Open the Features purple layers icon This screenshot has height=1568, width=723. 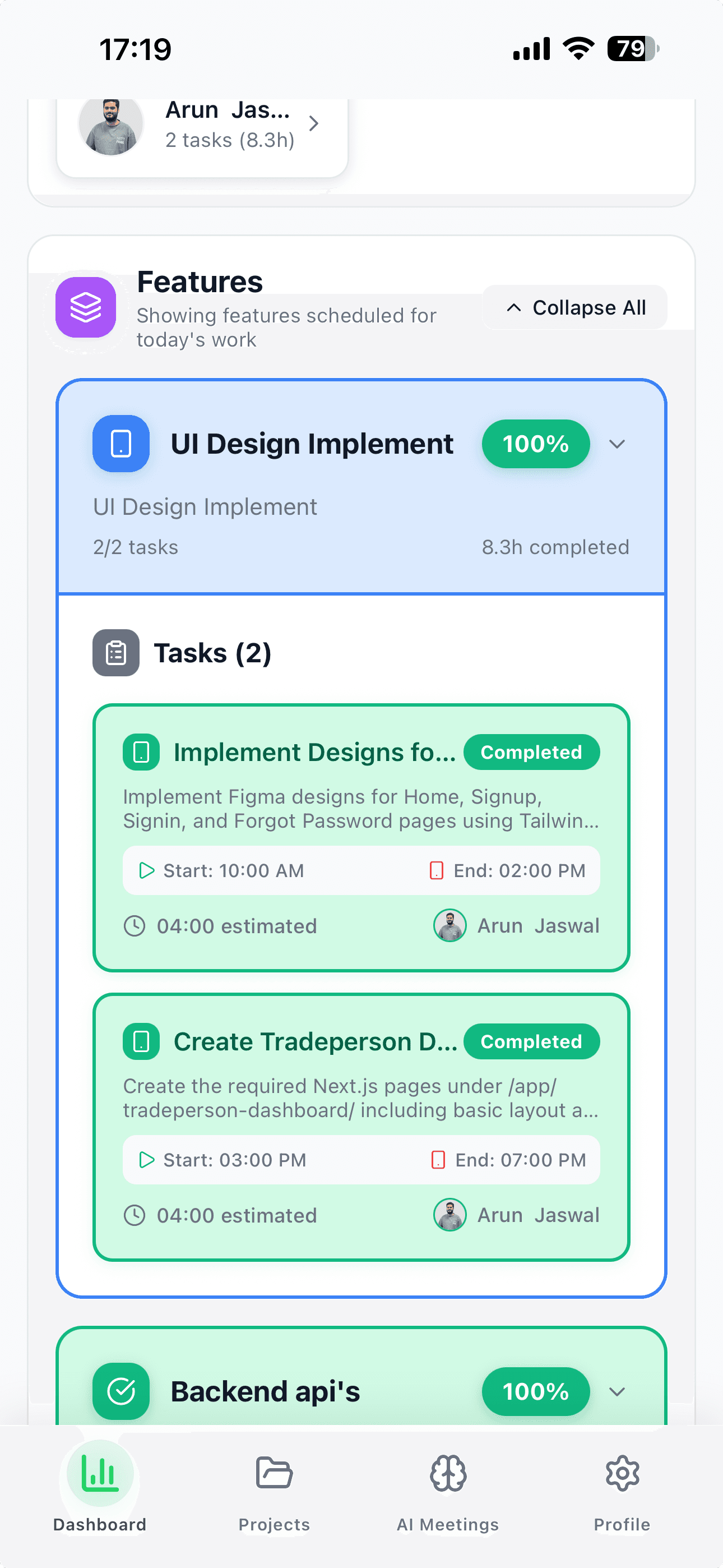click(x=86, y=307)
